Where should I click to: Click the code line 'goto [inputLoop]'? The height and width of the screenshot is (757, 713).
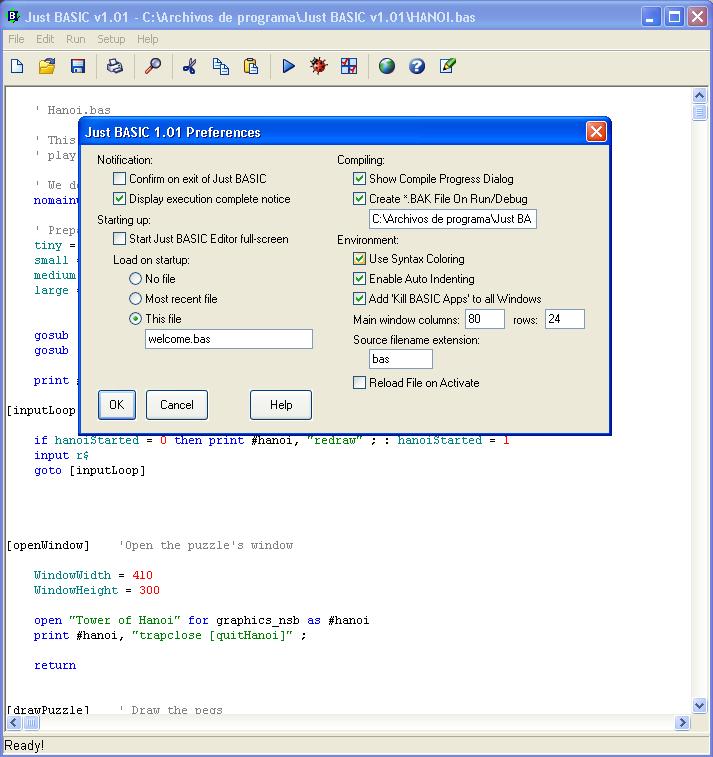click(90, 470)
